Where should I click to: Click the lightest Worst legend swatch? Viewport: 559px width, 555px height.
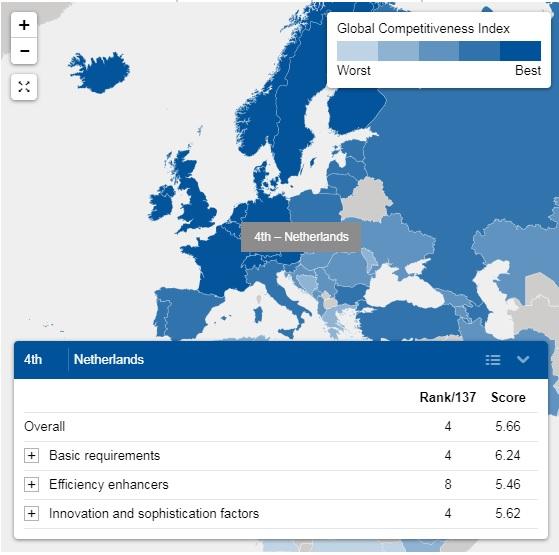click(x=357, y=51)
